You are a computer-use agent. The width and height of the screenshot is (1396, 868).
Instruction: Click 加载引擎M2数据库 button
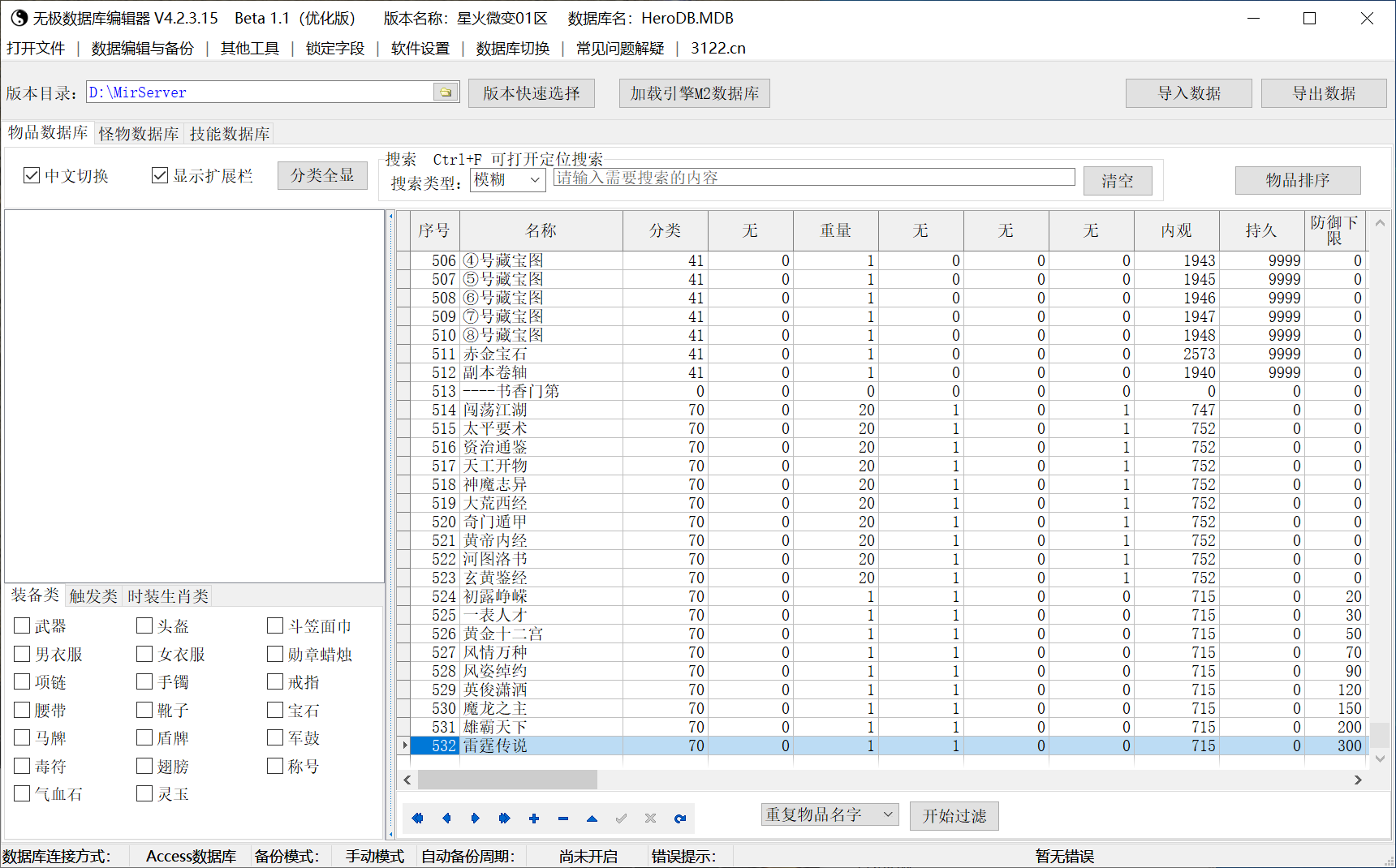[695, 93]
